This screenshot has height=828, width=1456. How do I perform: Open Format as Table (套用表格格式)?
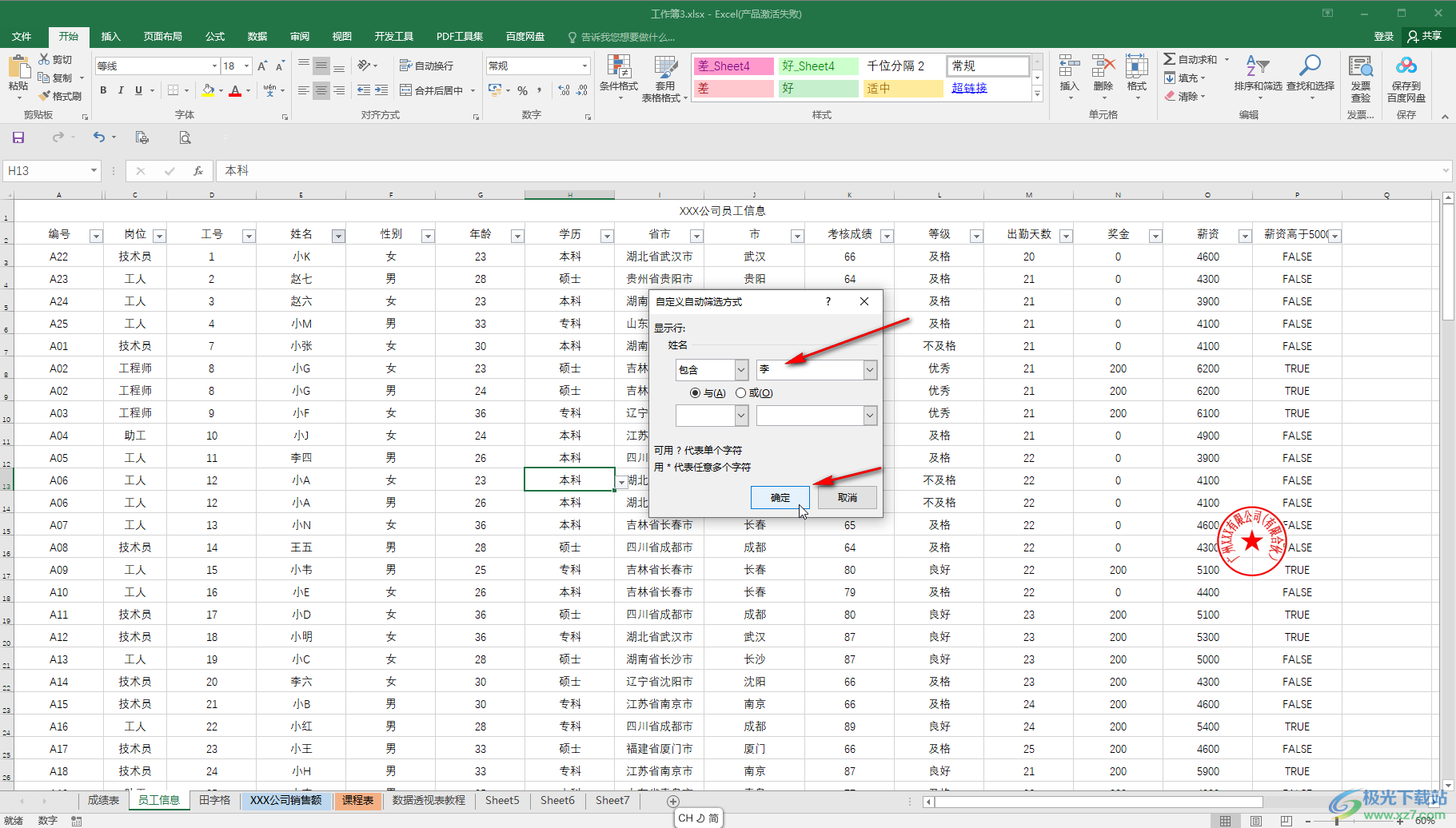pyautogui.click(x=664, y=78)
